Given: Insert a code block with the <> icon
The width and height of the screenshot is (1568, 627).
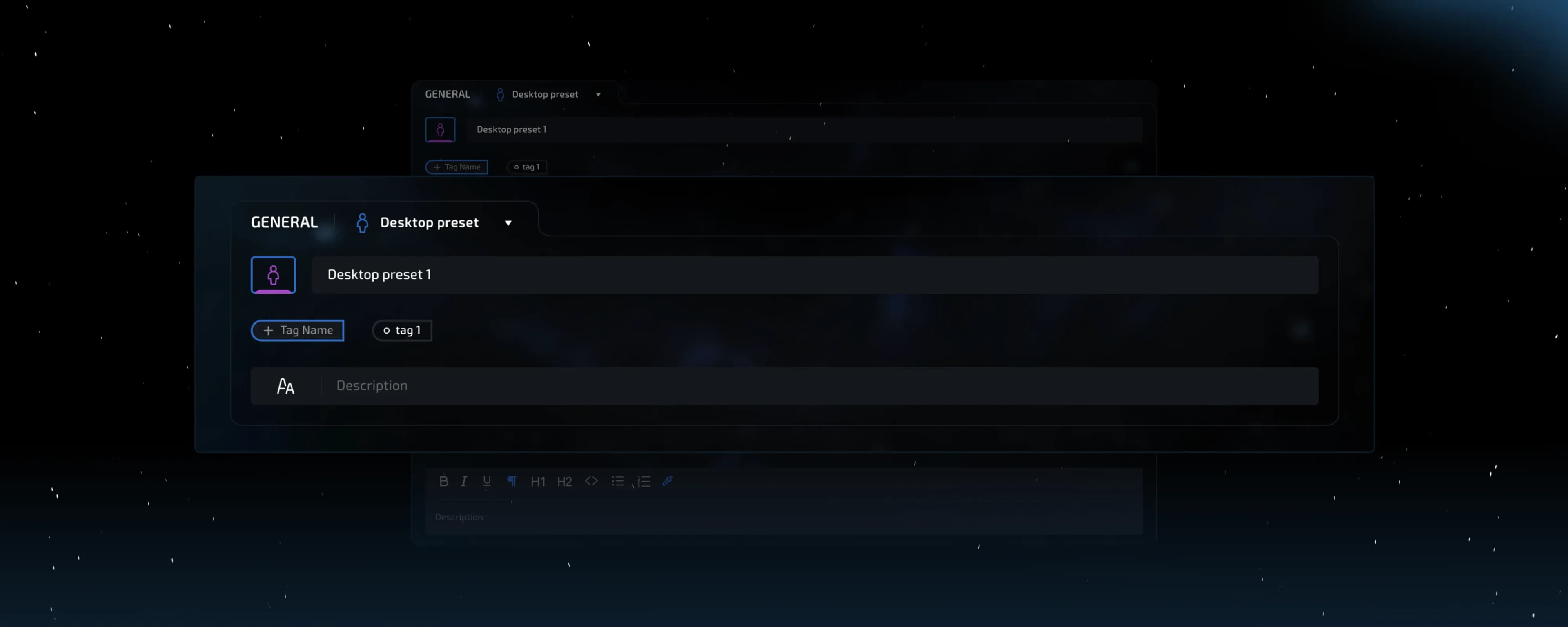Looking at the screenshot, I should [591, 481].
